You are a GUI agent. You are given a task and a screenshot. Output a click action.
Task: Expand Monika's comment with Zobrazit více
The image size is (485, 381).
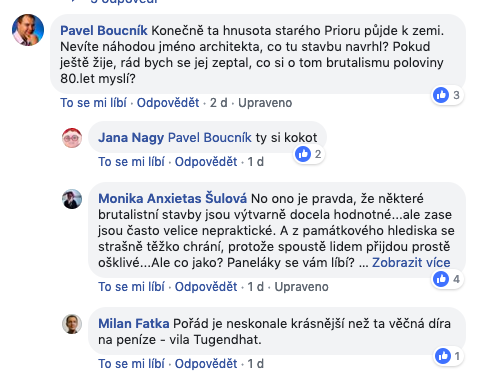(x=411, y=263)
